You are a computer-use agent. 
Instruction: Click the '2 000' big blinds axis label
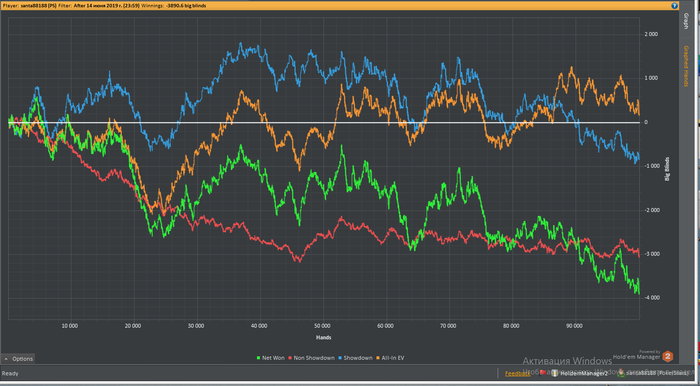pos(651,34)
